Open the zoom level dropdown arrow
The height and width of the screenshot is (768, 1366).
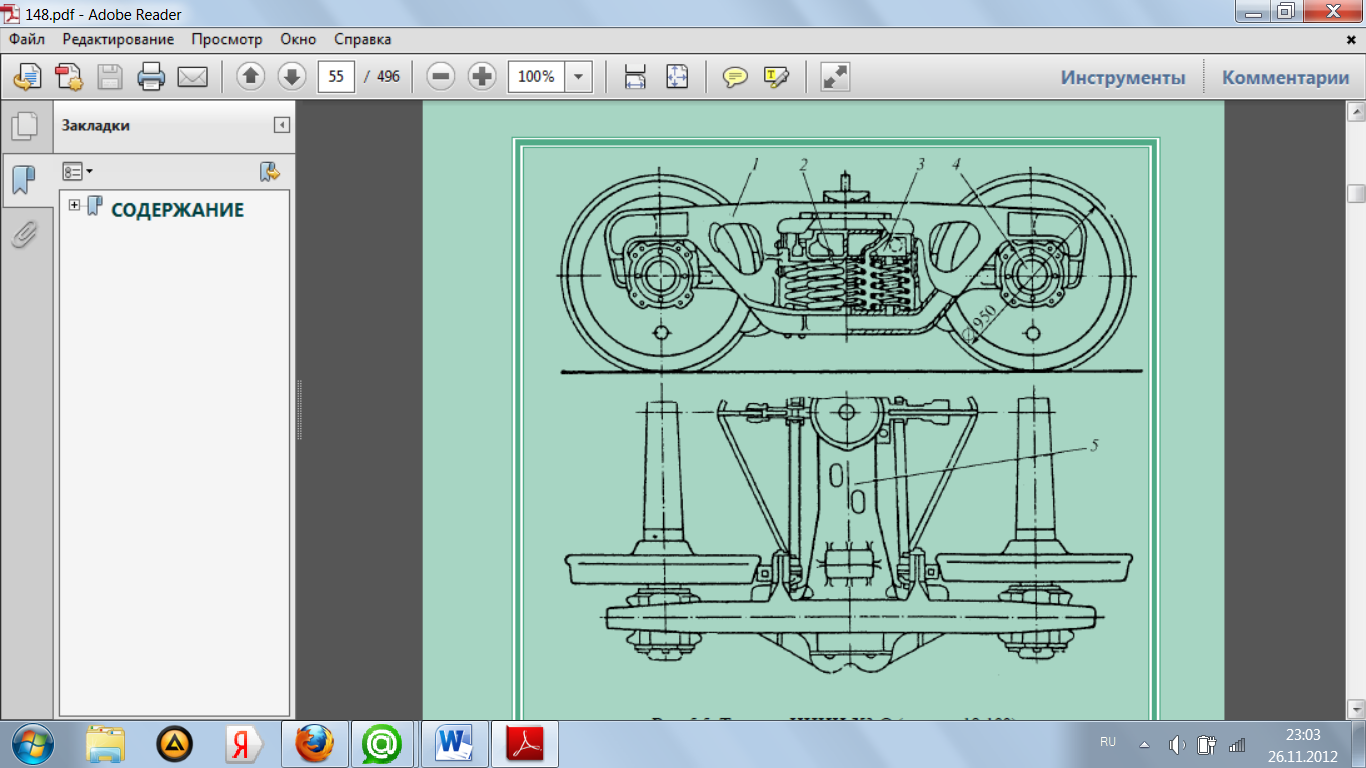click(x=578, y=77)
